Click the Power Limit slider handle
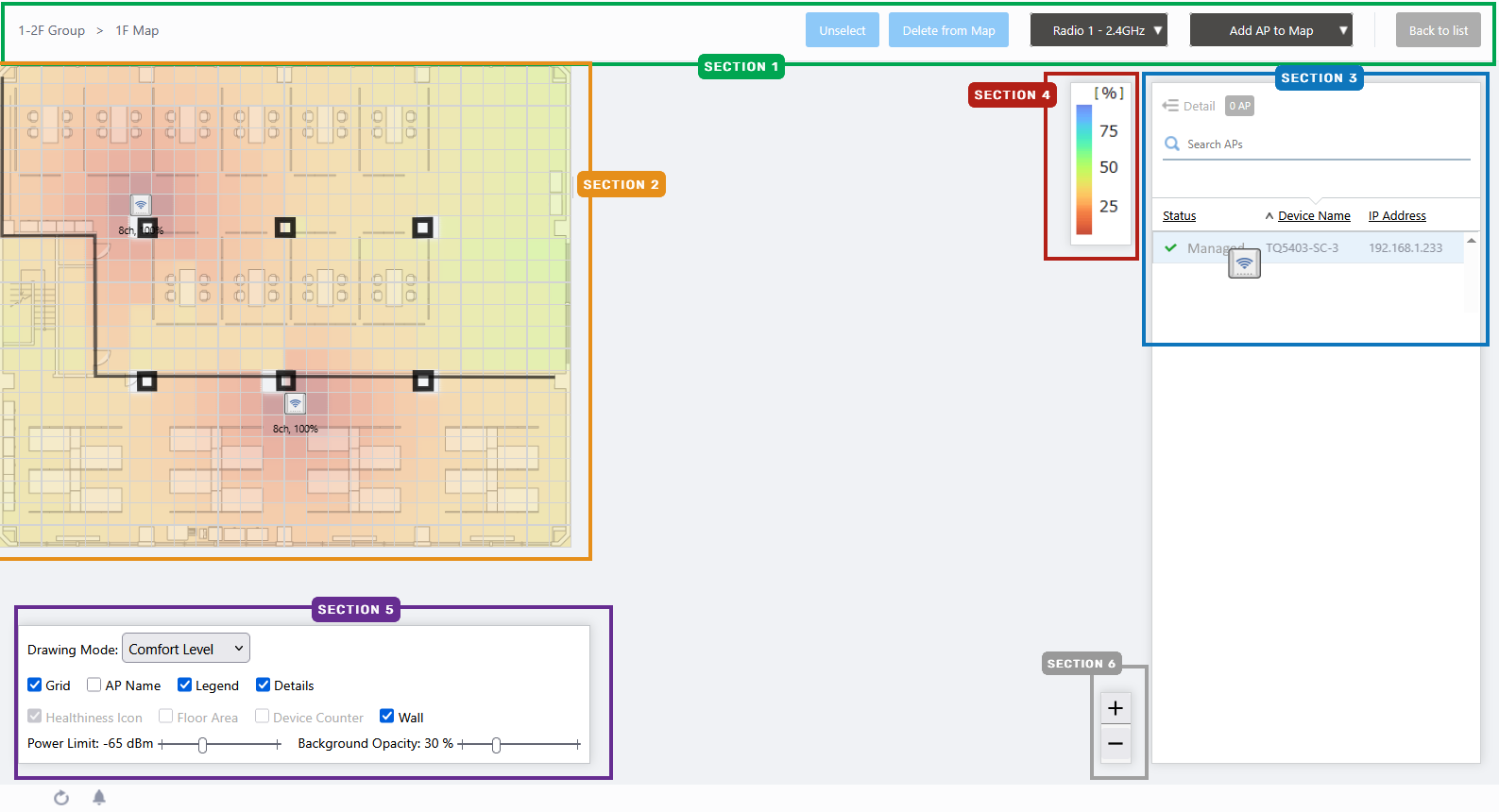 pyautogui.click(x=202, y=745)
